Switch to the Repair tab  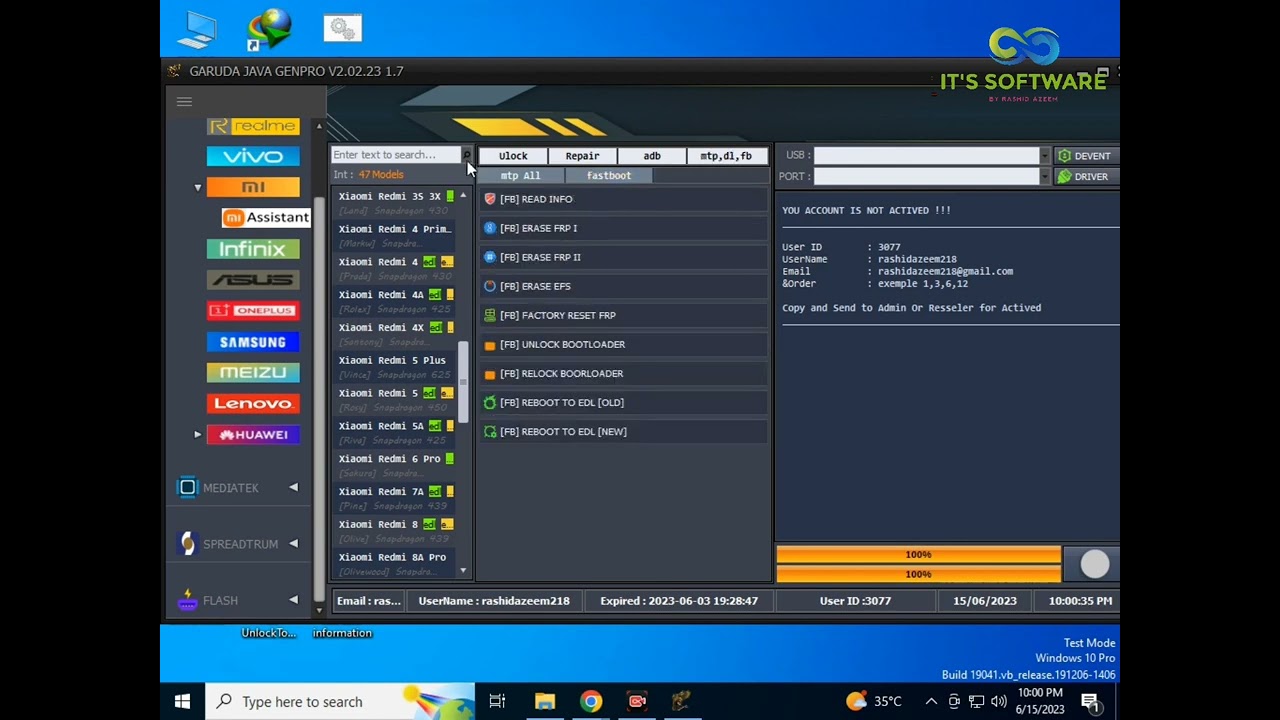click(582, 155)
